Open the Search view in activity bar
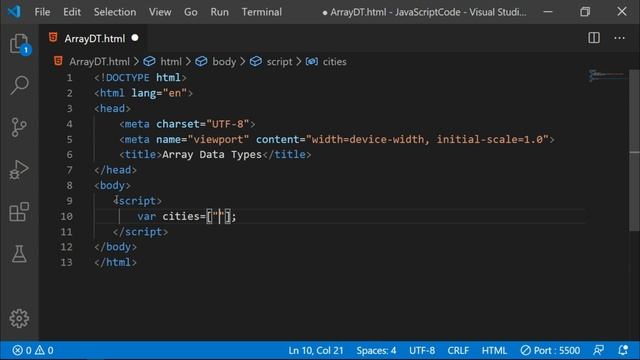 point(19,85)
